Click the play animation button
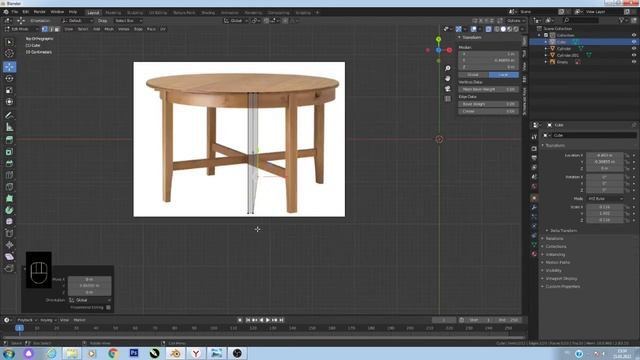 pos(268,320)
